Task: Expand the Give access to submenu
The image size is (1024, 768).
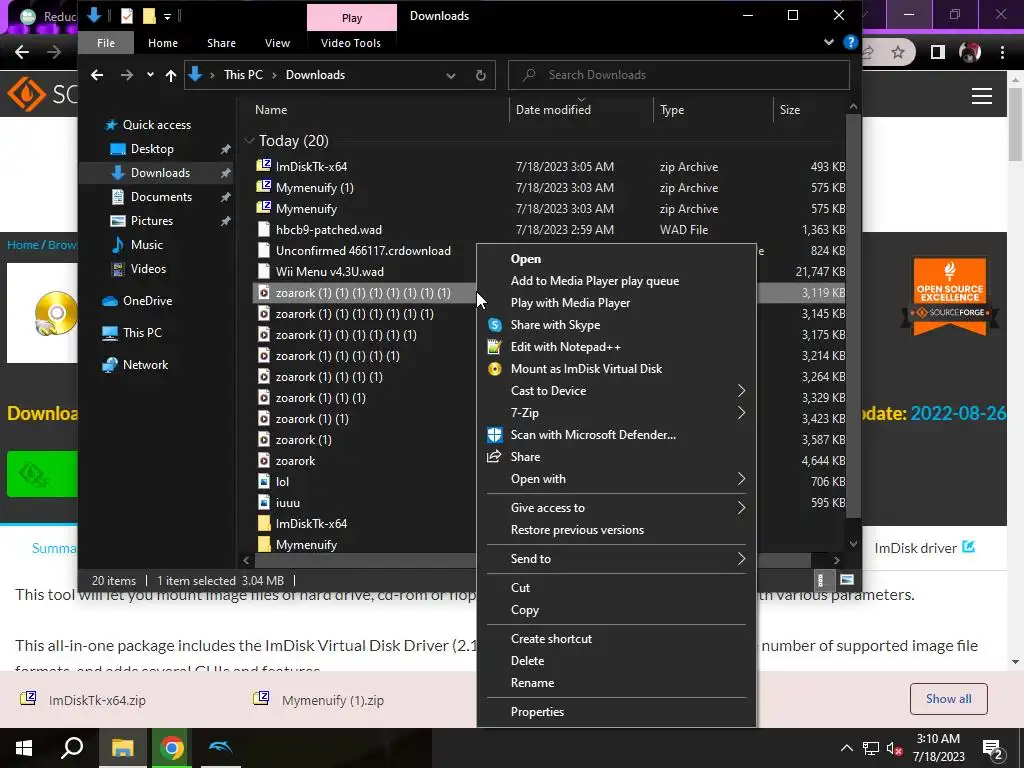Action: pyautogui.click(x=741, y=507)
